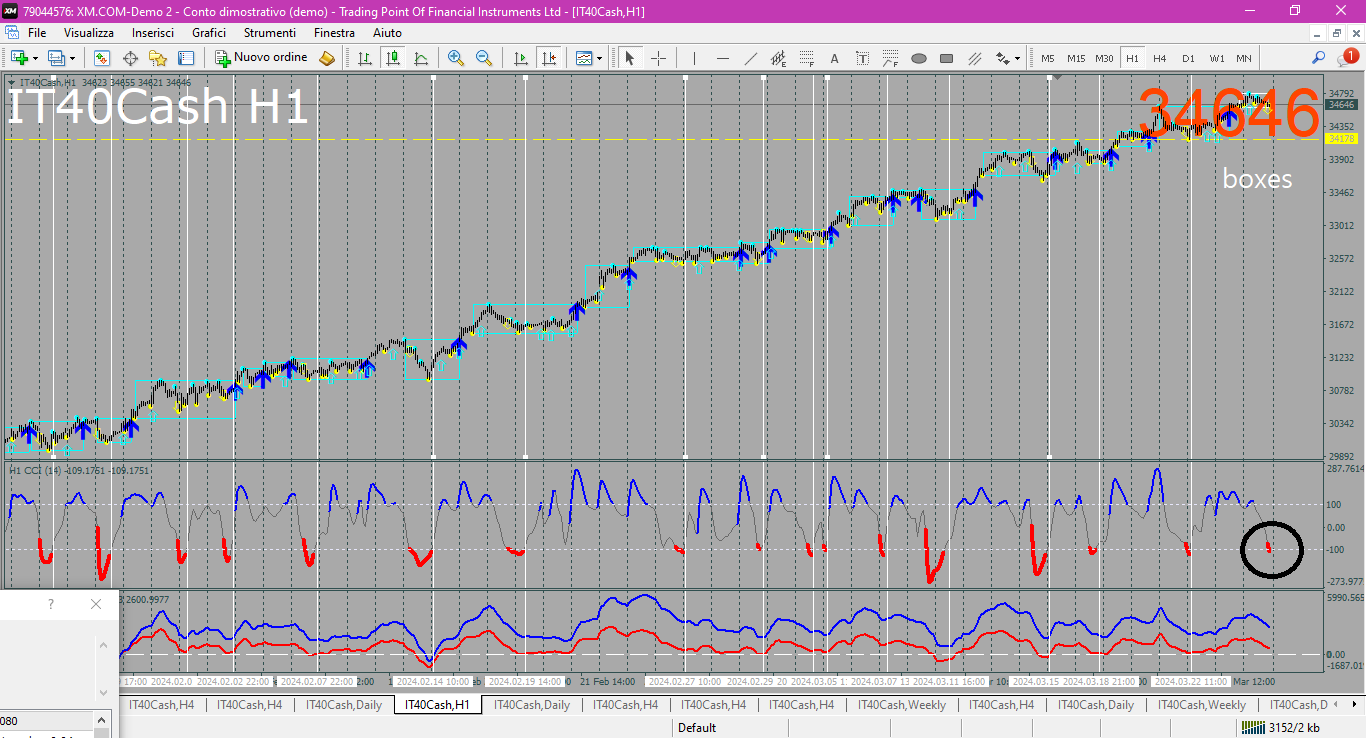Select the Rectangle drawing tool
1366x738 pixels.
[x=946, y=58]
